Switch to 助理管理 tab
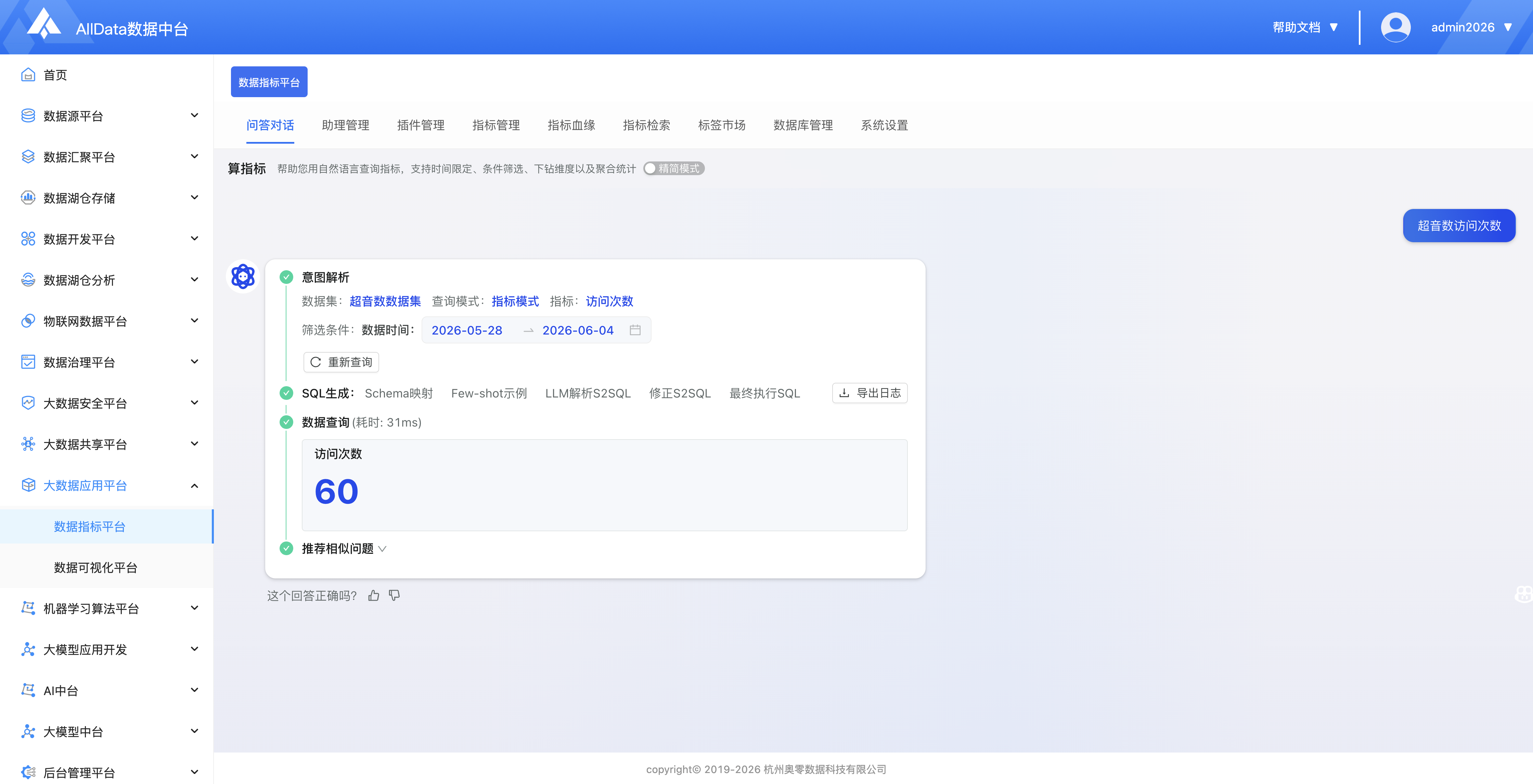 click(x=345, y=126)
